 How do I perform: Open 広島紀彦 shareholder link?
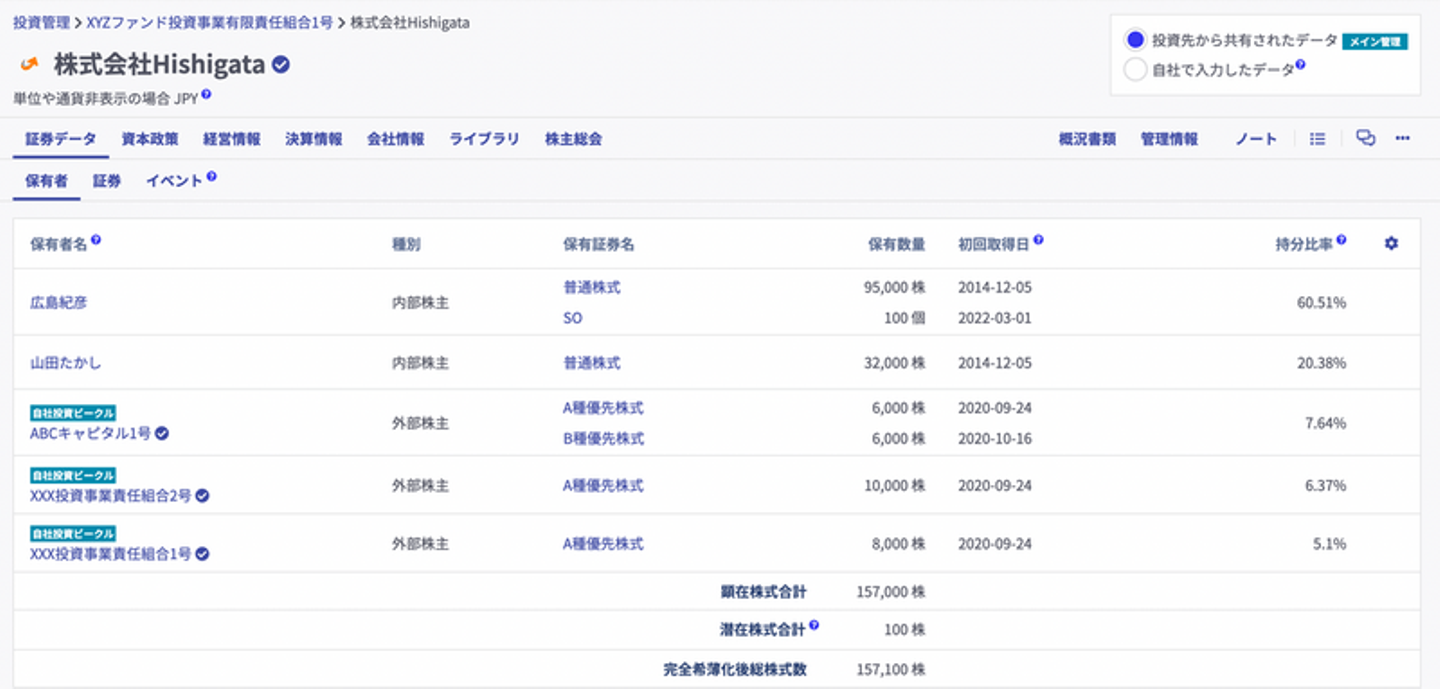click(58, 302)
